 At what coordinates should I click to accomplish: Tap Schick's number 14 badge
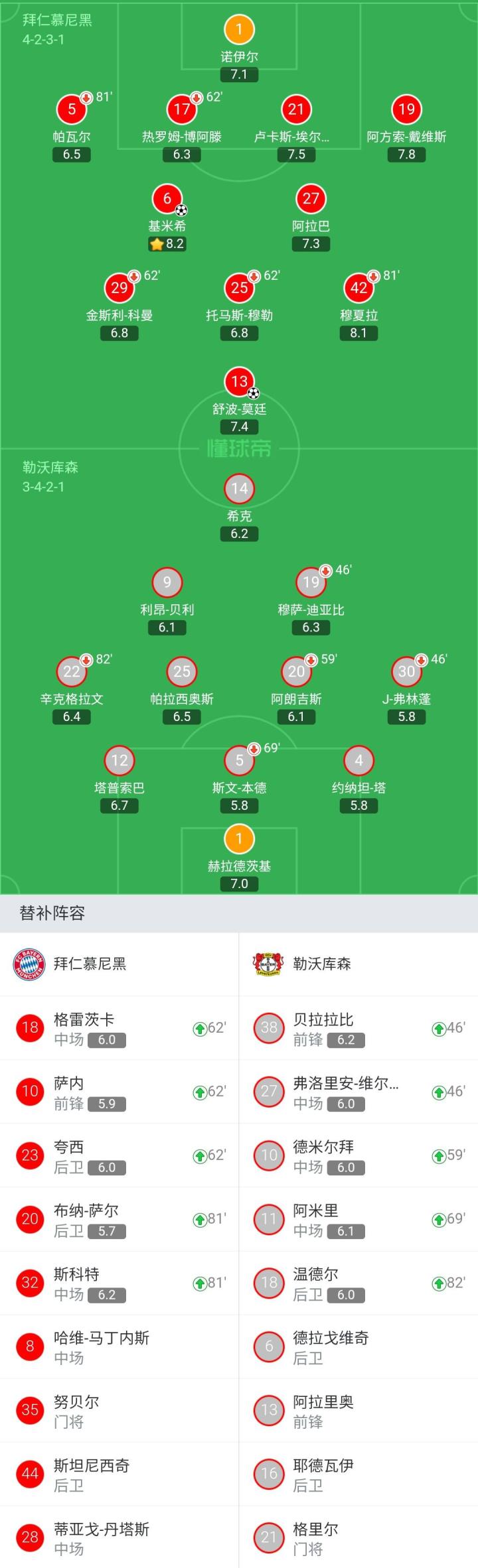pos(239,489)
